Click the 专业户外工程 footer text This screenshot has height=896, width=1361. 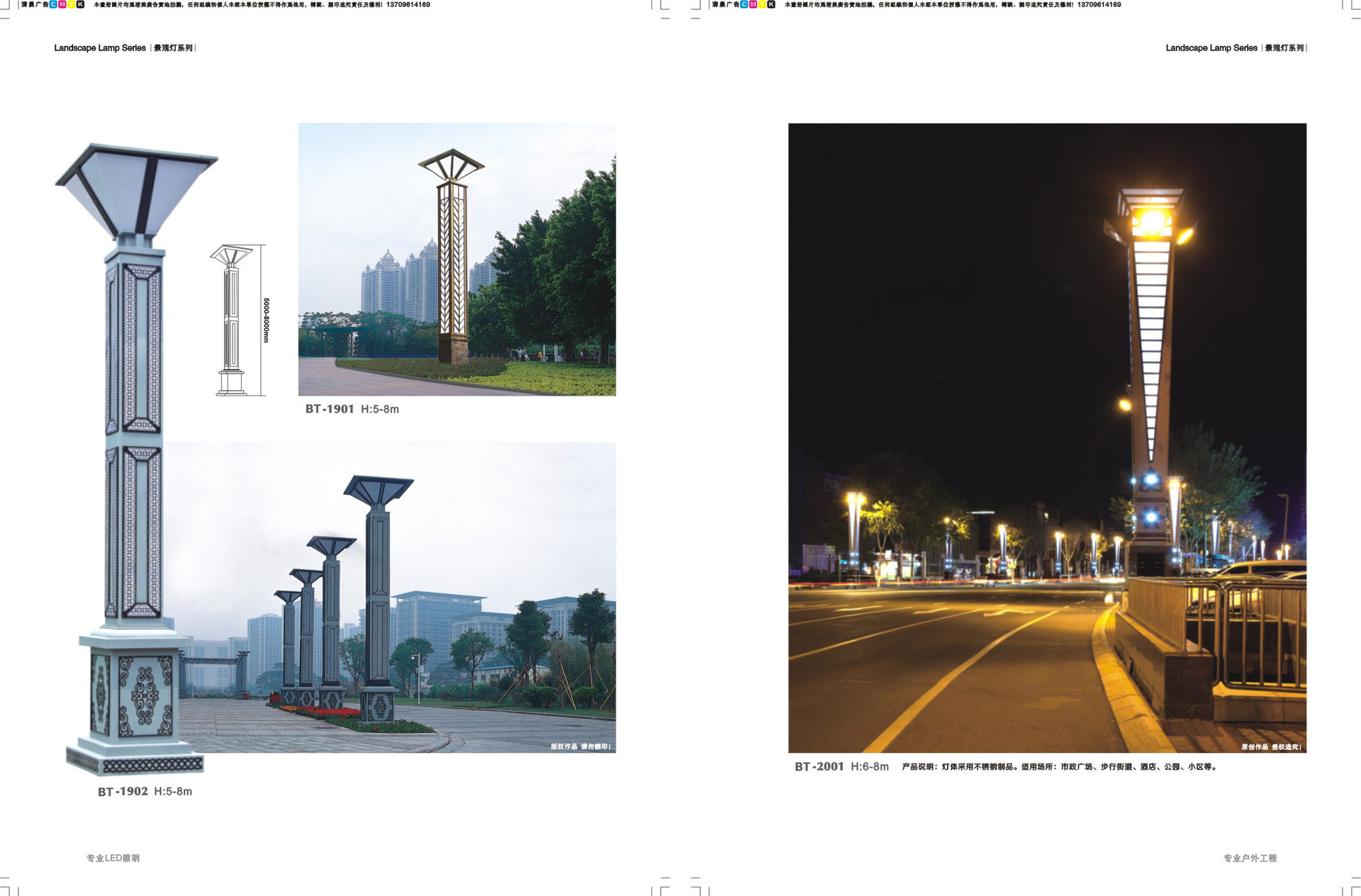pos(1249,858)
